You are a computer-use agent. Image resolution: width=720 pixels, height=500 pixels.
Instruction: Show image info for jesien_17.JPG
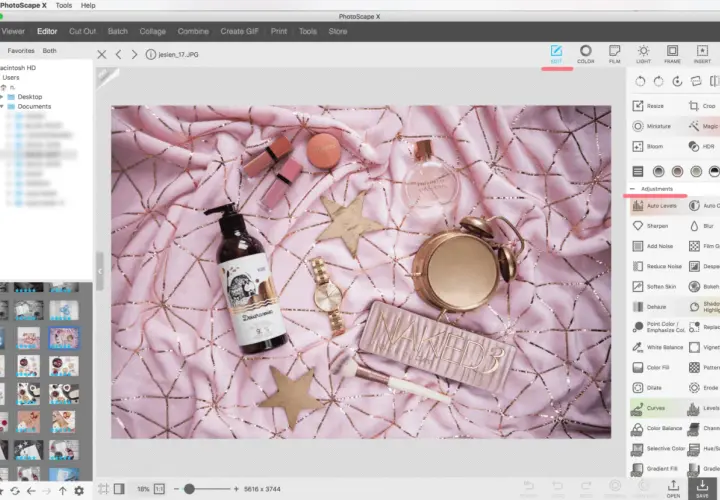tap(151, 54)
